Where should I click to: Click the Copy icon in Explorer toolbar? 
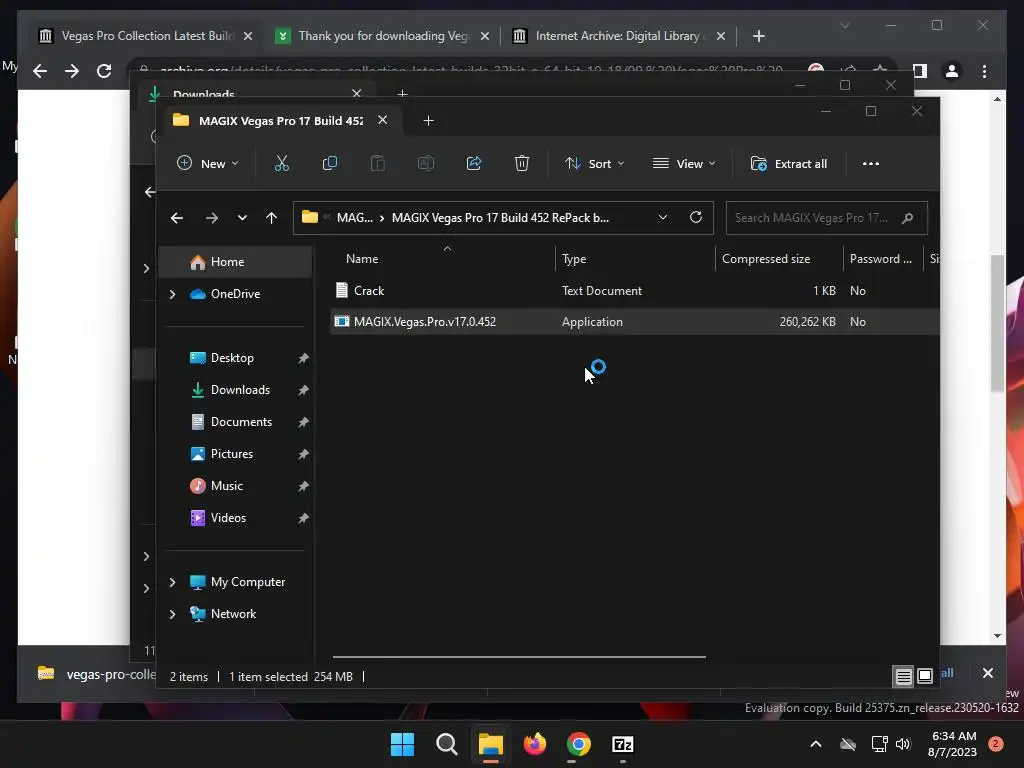(330, 163)
